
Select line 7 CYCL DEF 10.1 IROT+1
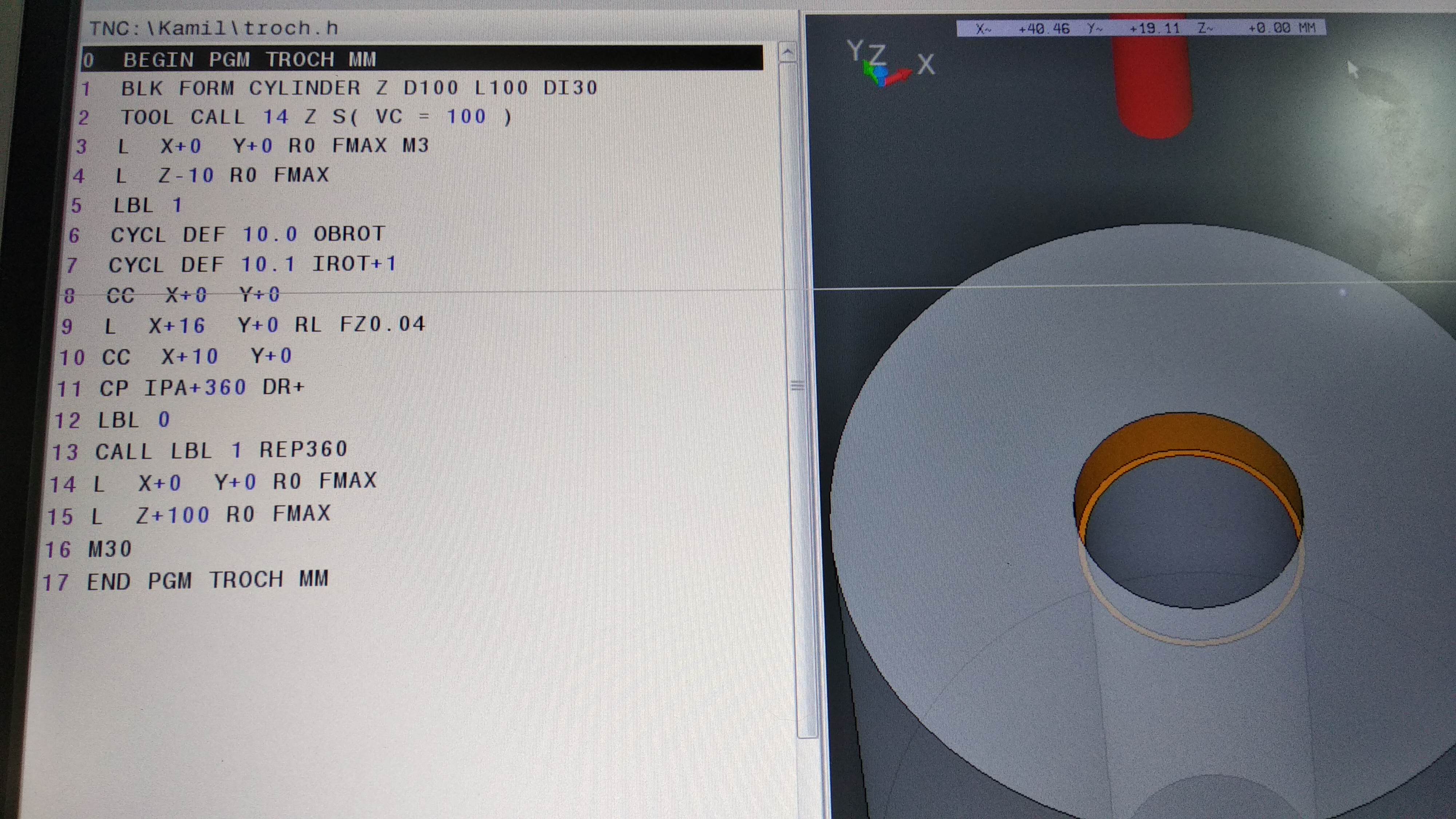[x=231, y=264]
